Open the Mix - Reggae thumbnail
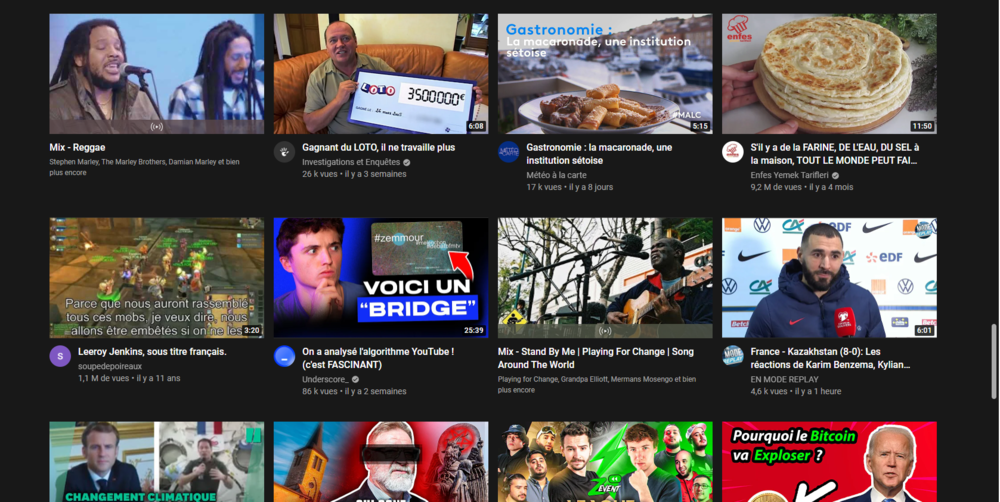Viewport: 1000px width, 502px height. [157, 74]
